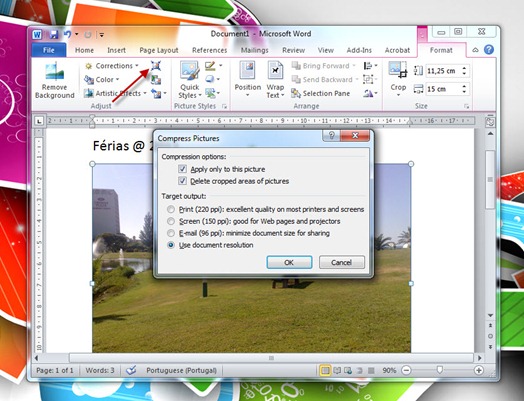The image size is (524, 401).
Task: Click the zoom slider handle in status bar
Action: point(440,370)
